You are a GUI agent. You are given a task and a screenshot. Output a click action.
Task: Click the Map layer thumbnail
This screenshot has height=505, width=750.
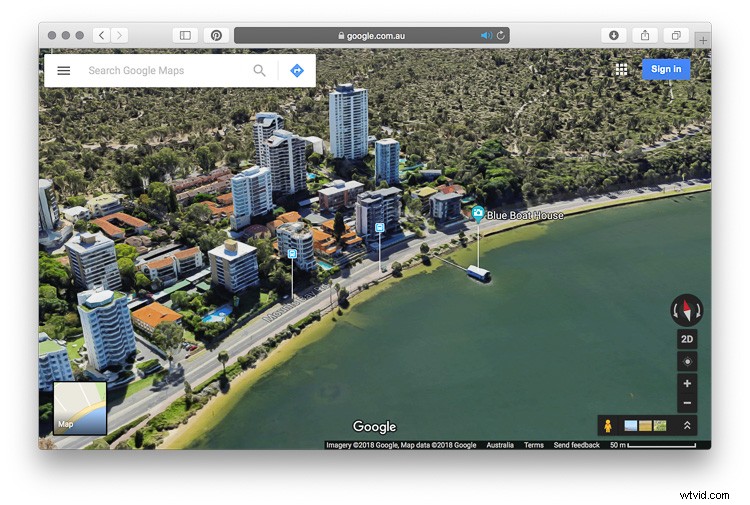tap(80, 408)
